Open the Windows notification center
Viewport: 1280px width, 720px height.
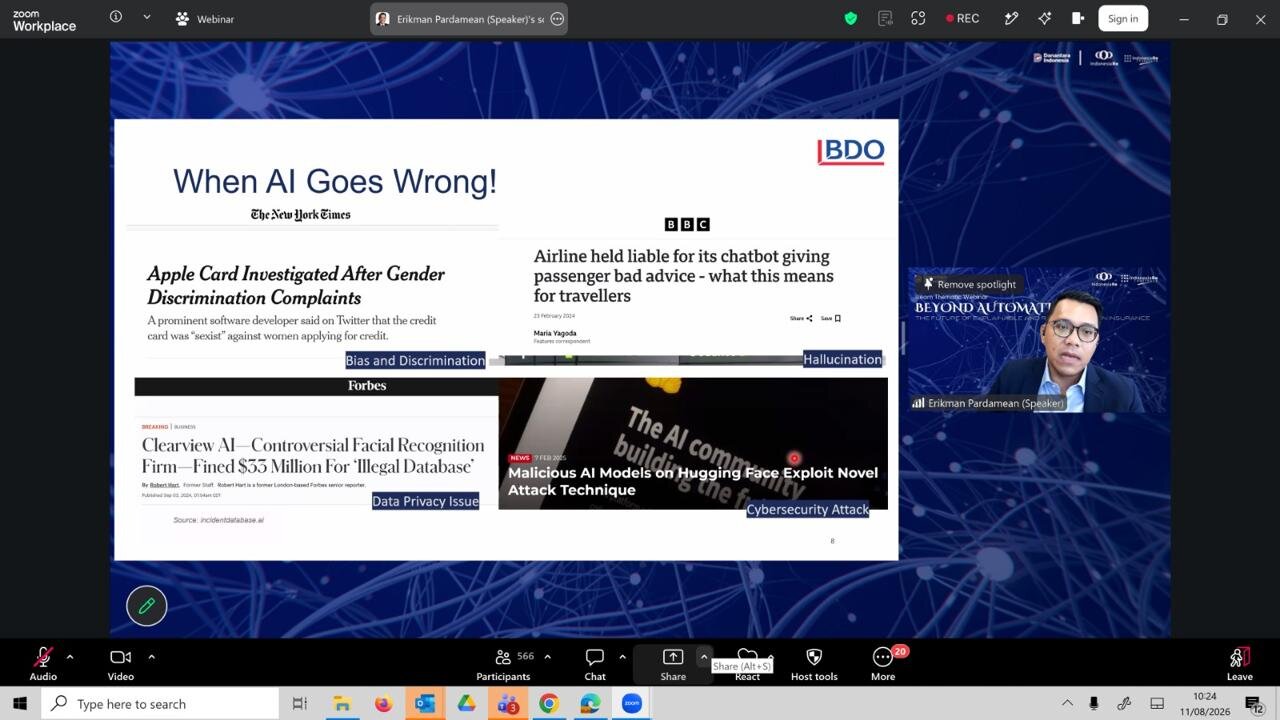click(x=1254, y=704)
